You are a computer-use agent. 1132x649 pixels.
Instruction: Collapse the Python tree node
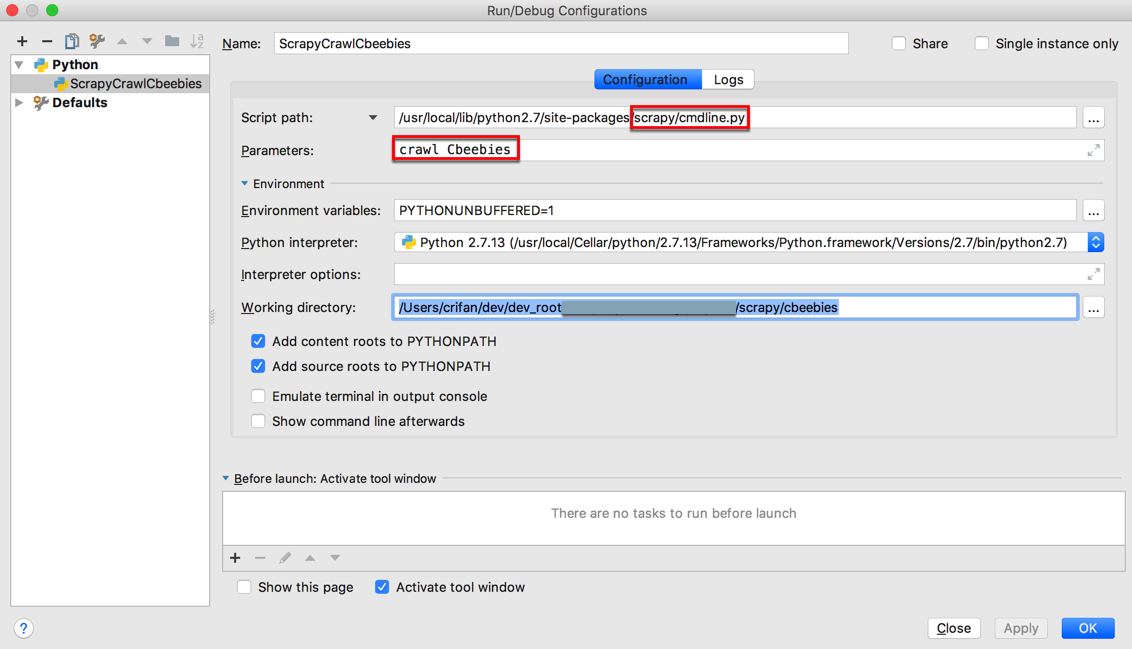(x=19, y=65)
